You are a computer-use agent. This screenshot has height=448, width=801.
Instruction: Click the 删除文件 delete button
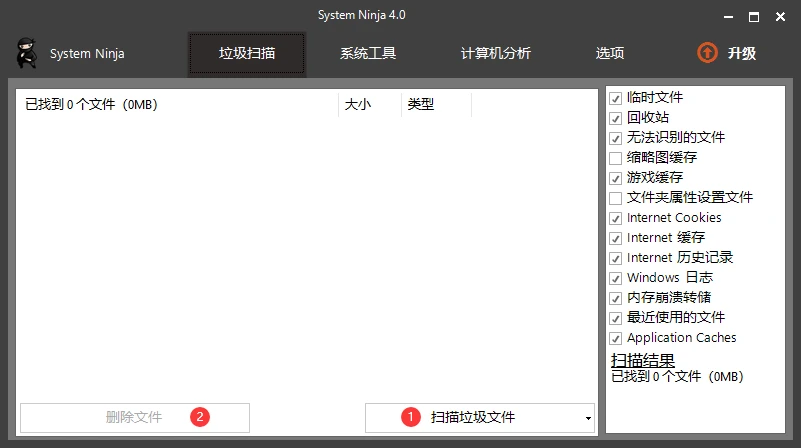point(135,417)
